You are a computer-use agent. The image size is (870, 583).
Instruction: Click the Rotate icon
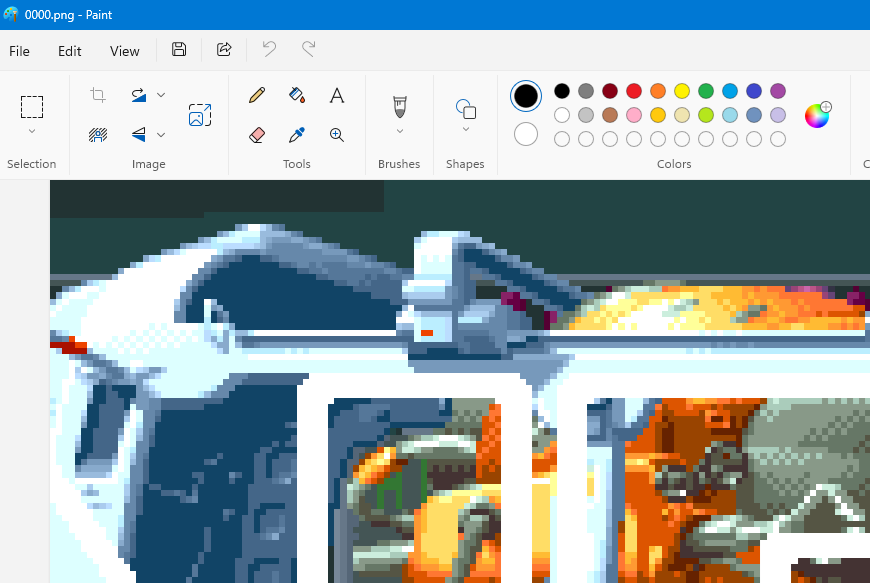pos(139,95)
